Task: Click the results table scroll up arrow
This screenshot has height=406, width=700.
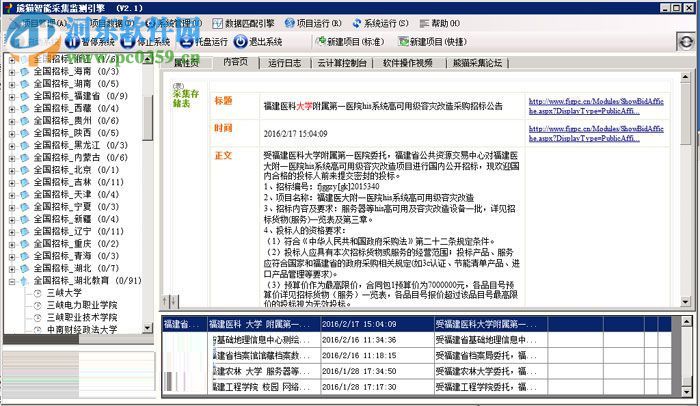Action: 687,321
